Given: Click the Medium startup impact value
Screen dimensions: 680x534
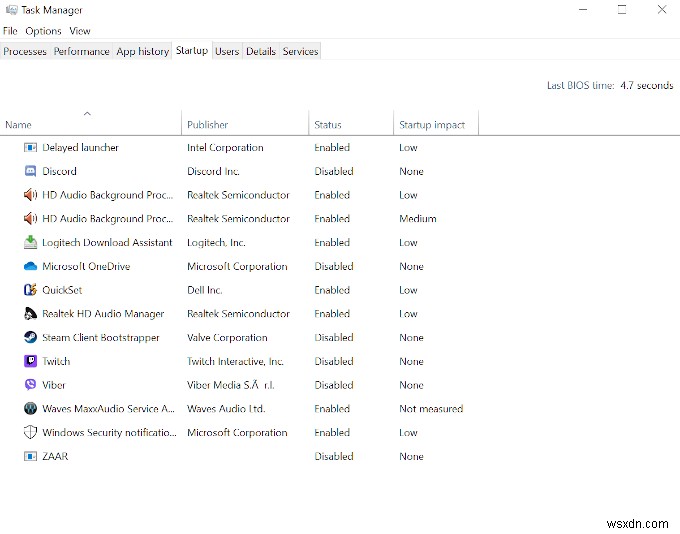Looking at the screenshot, I should (418, 219).
